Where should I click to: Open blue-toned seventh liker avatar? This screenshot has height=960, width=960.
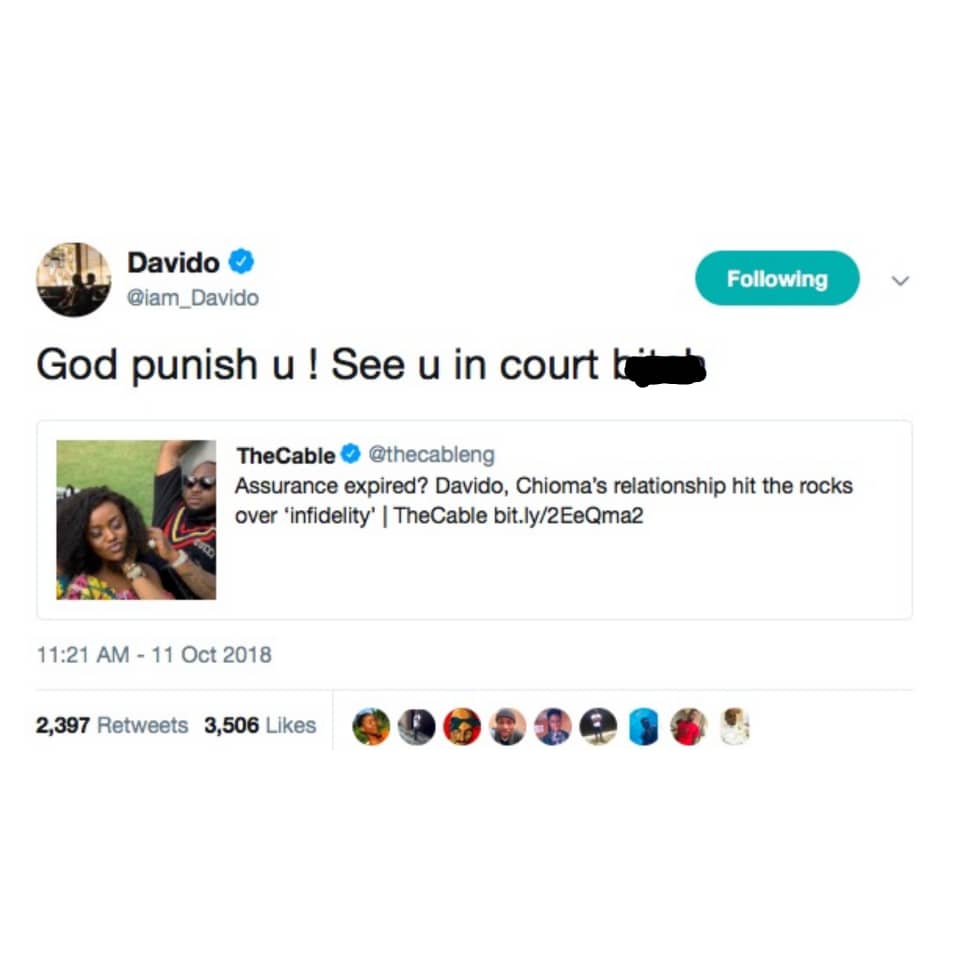click(643, 726)
